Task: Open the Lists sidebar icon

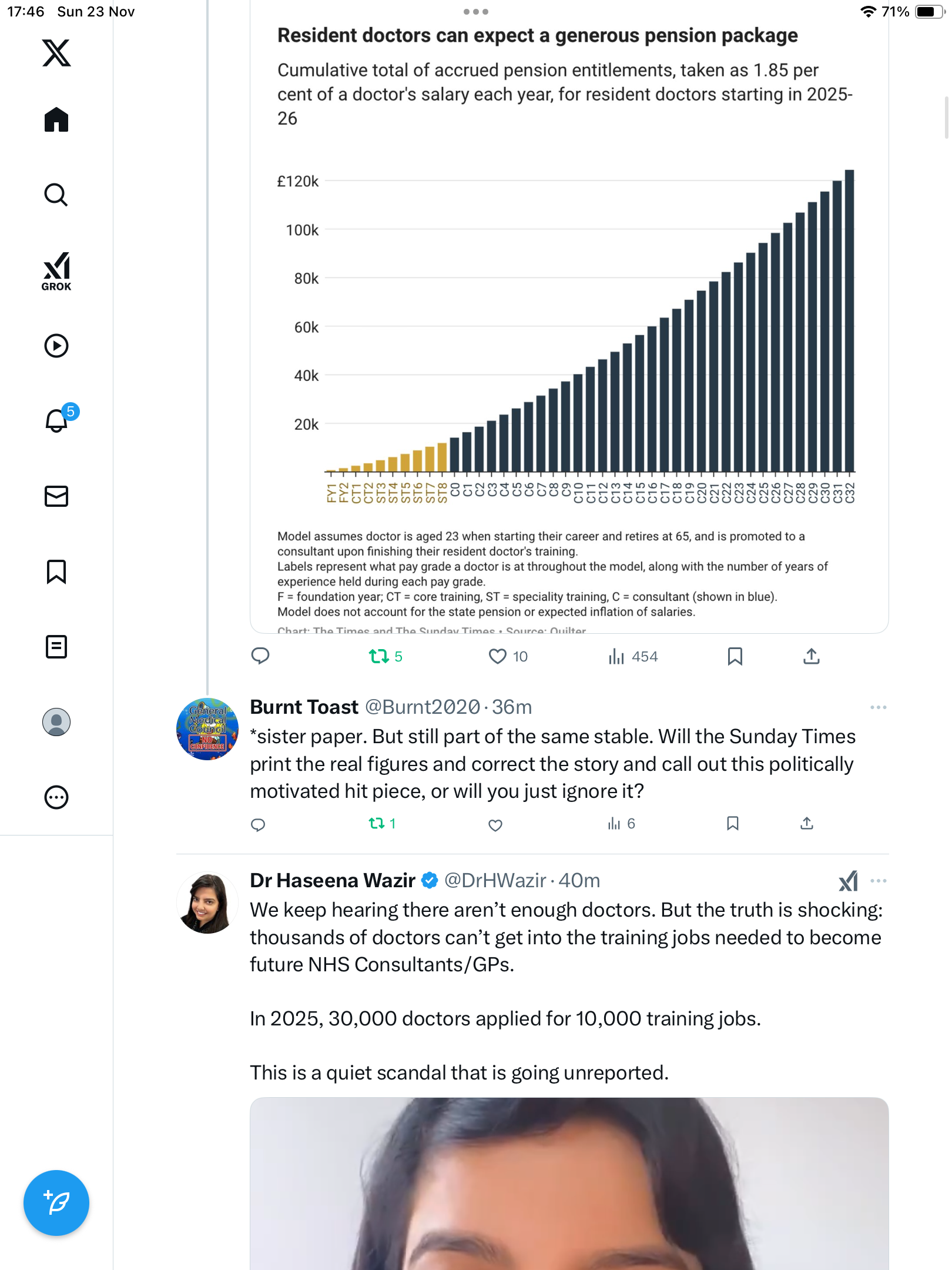Action: point(56,647)
